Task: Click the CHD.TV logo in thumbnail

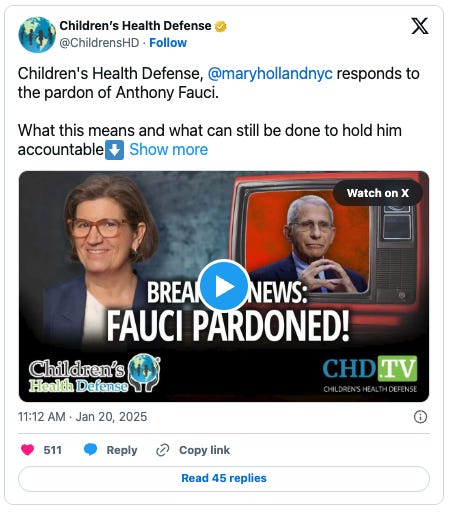Action: point(370,374)
